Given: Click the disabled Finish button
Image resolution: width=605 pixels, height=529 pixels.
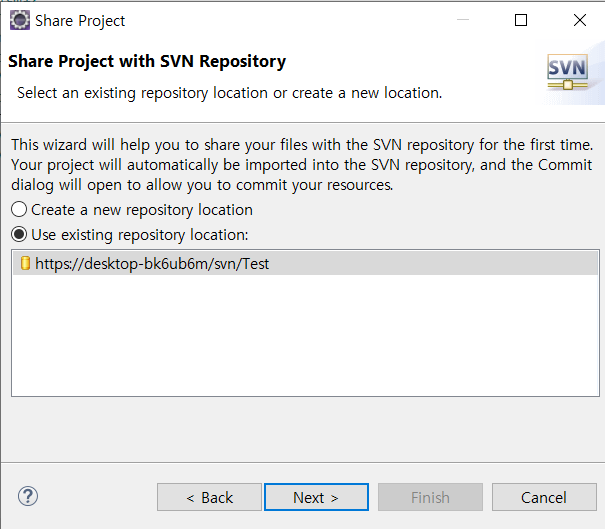Looking at the screenshot, I should click(430, 497).
